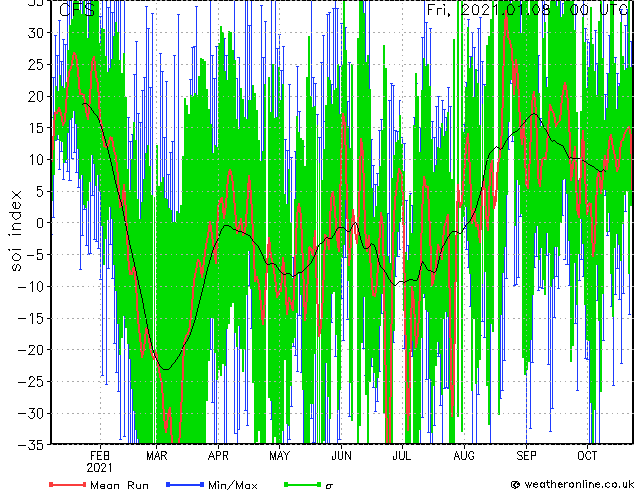Screen dimensions: 634x490
Task: Click the -35 value on the y-axis
Action: [x=31, y=445]
